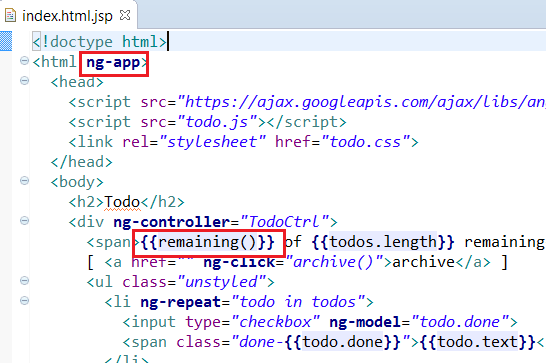Screen dimensions: 546x363
Task: Click the blue marker beside the doctype line
Action: pyautogui.click(x=6, y=41)
